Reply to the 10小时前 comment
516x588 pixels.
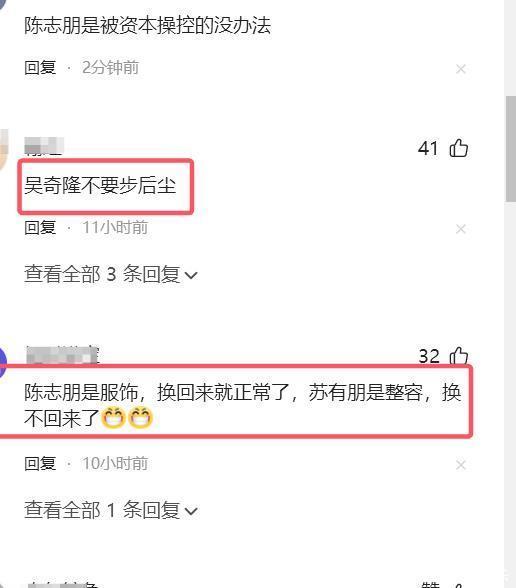click(x=40, y=464)
